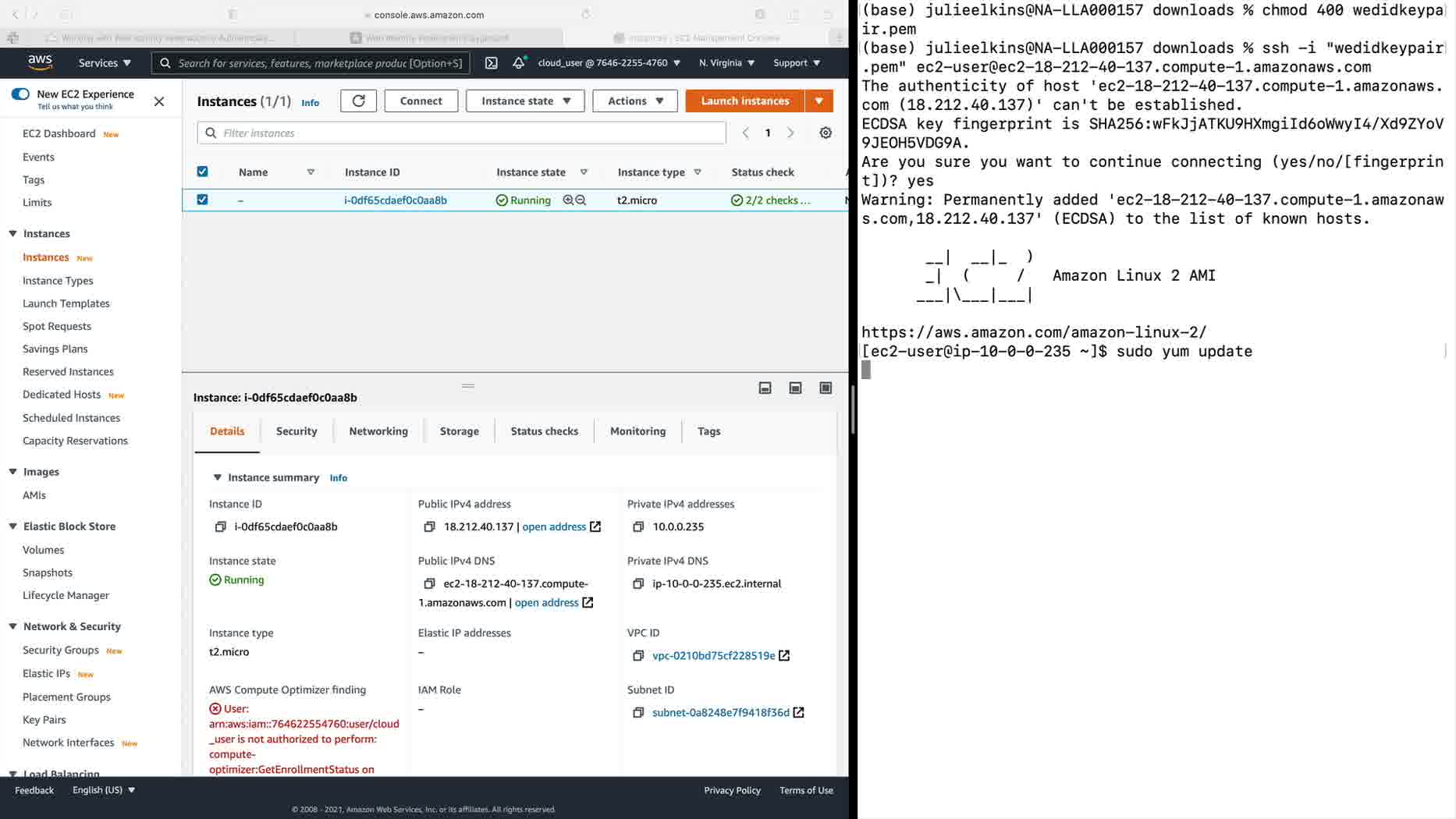
Task: Sort table by Name column arrow
Action: 311,172
